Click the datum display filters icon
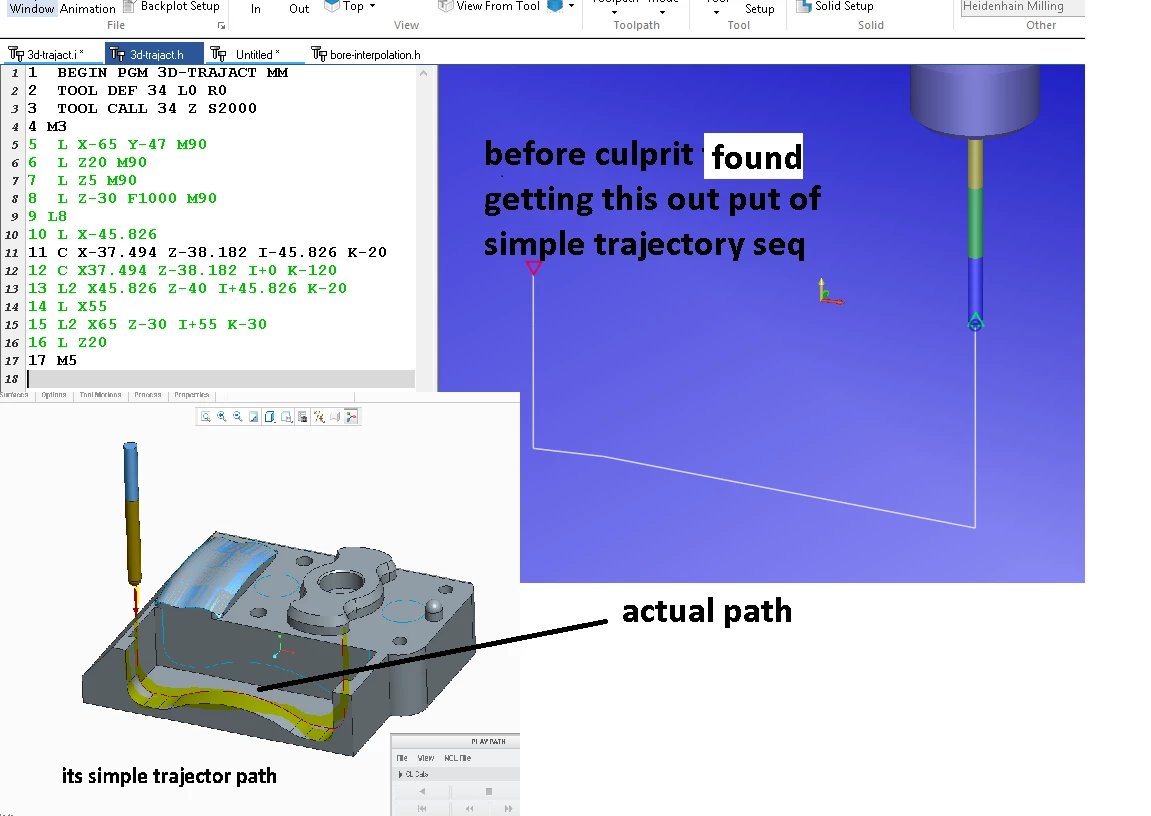This screenshot has width=1151, height=816. [319, 417]
